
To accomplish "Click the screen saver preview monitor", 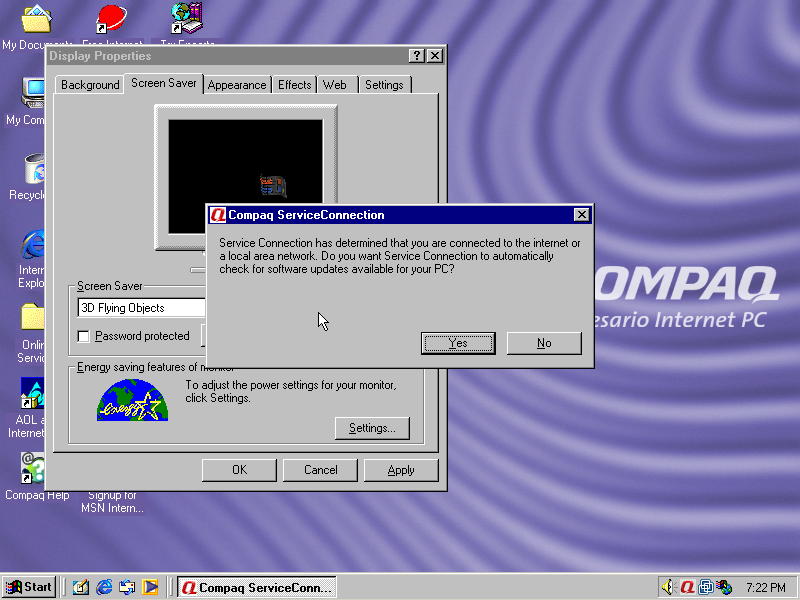I will [x=246, y=178].
